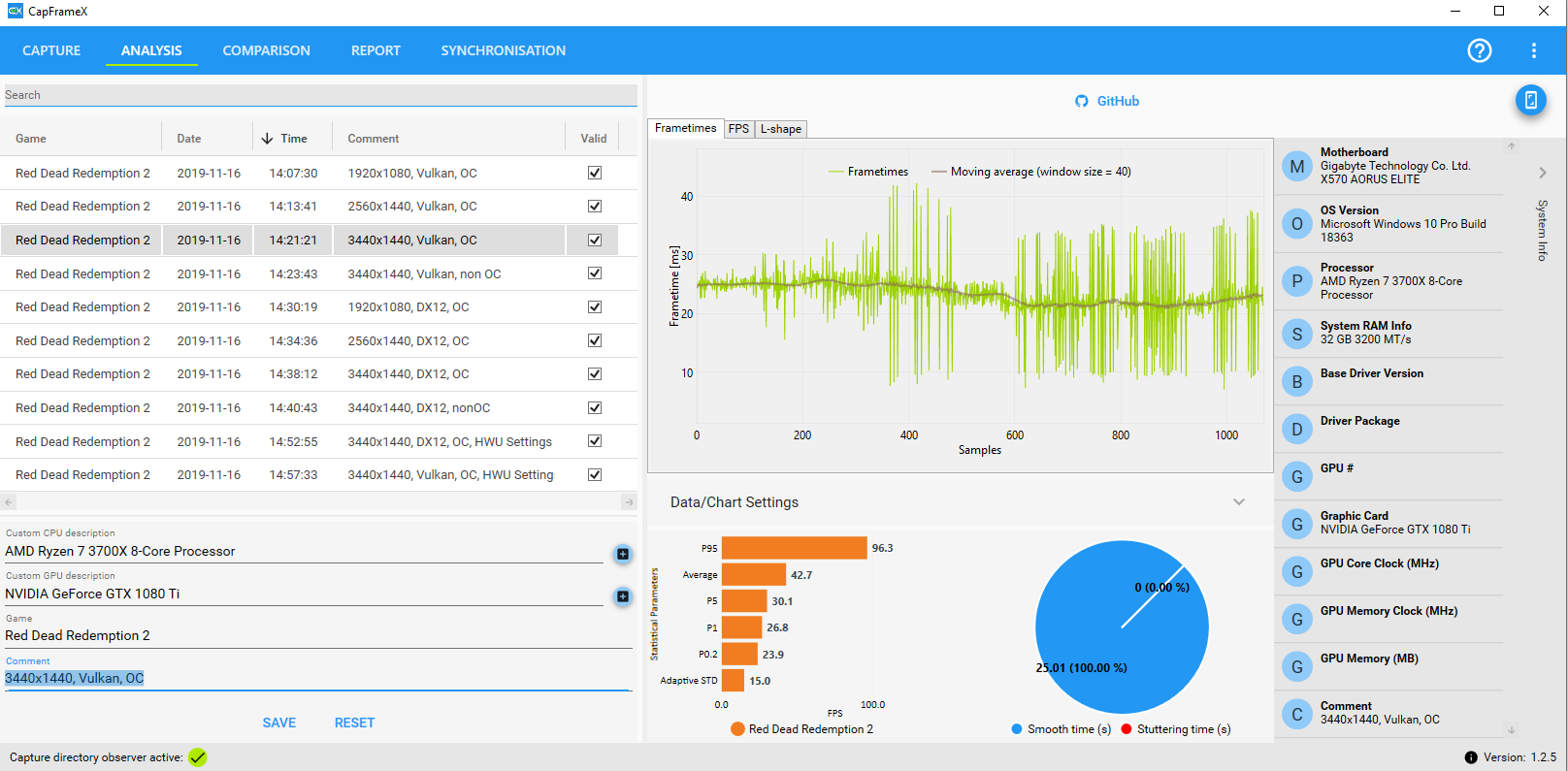Add custom CPU description with plus icon
1568x771 pixels.
tap(623, 554)
